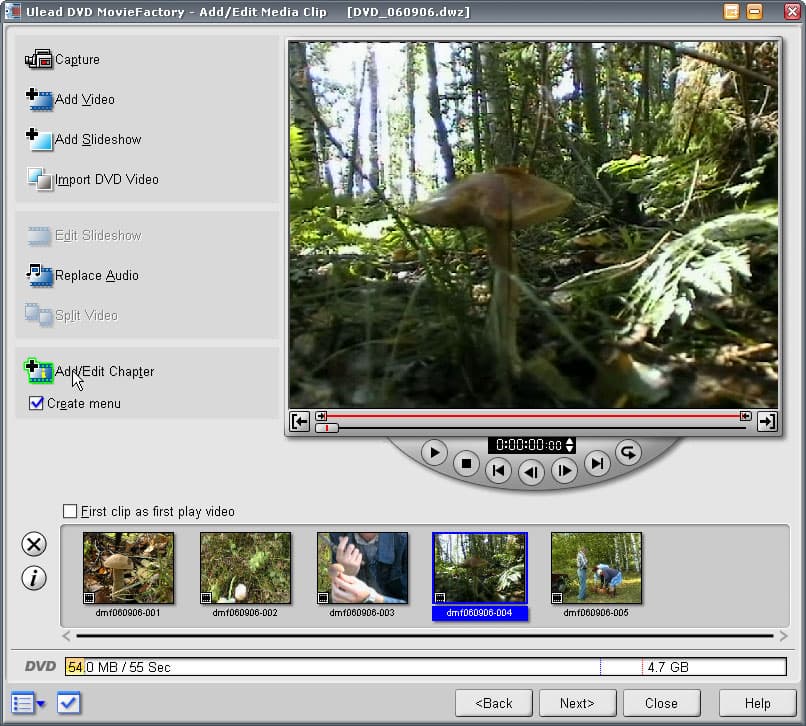Screen dimensions: 806x726
Task: Show clip properties with the info icon
Action: (34, 578)
